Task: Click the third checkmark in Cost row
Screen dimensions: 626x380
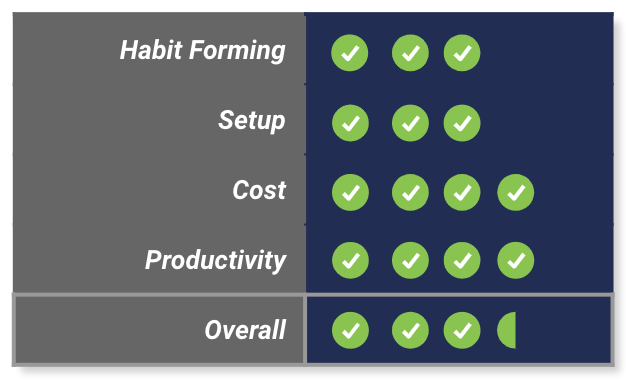Action: (462, 192)
